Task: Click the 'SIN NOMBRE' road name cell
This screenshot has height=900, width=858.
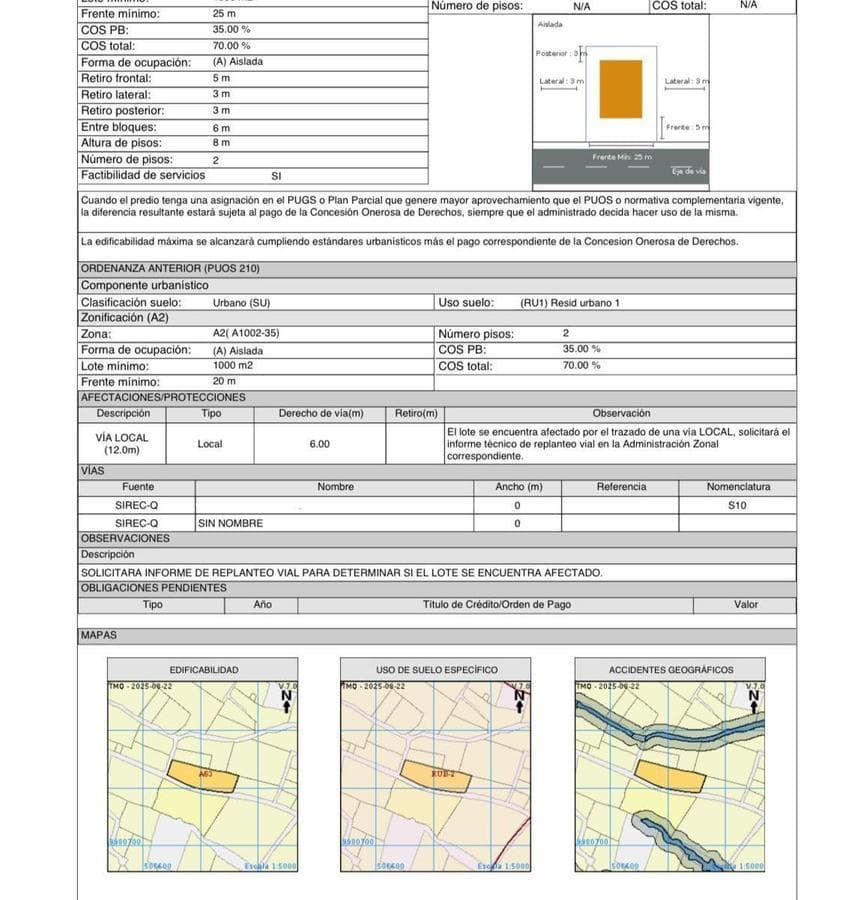Action: (x=334, y=523)
